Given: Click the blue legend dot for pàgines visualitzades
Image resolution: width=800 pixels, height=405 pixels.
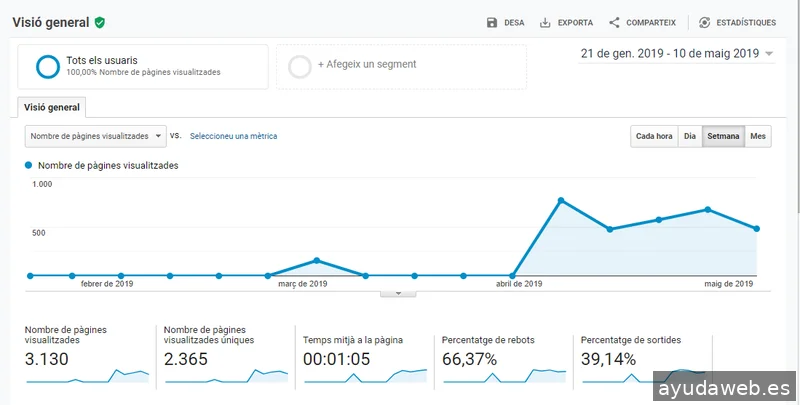Looking at the screenshot, I should point(29,165).
